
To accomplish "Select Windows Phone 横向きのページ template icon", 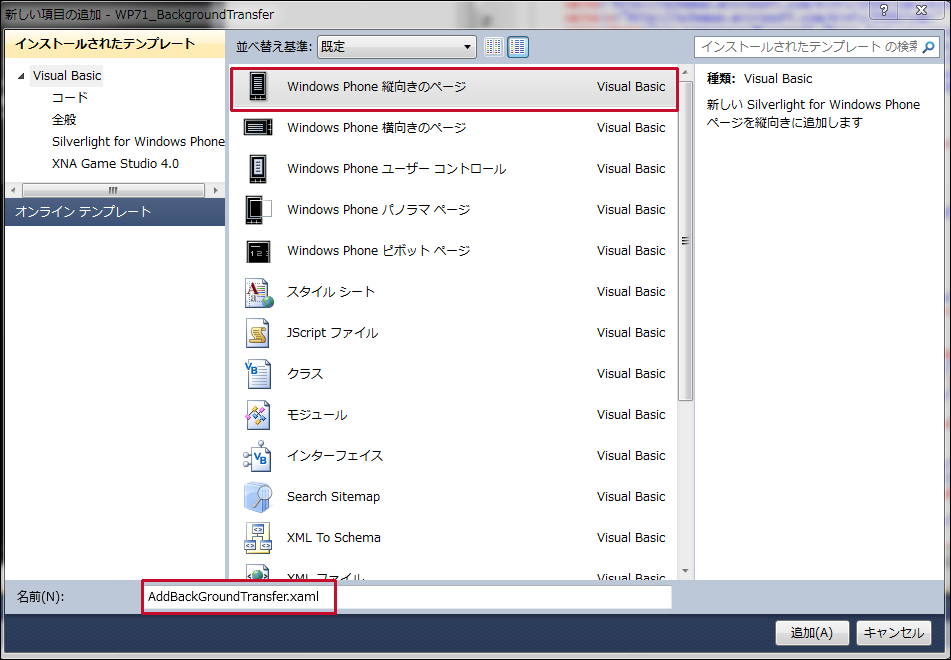I will (x=258, y=127).
